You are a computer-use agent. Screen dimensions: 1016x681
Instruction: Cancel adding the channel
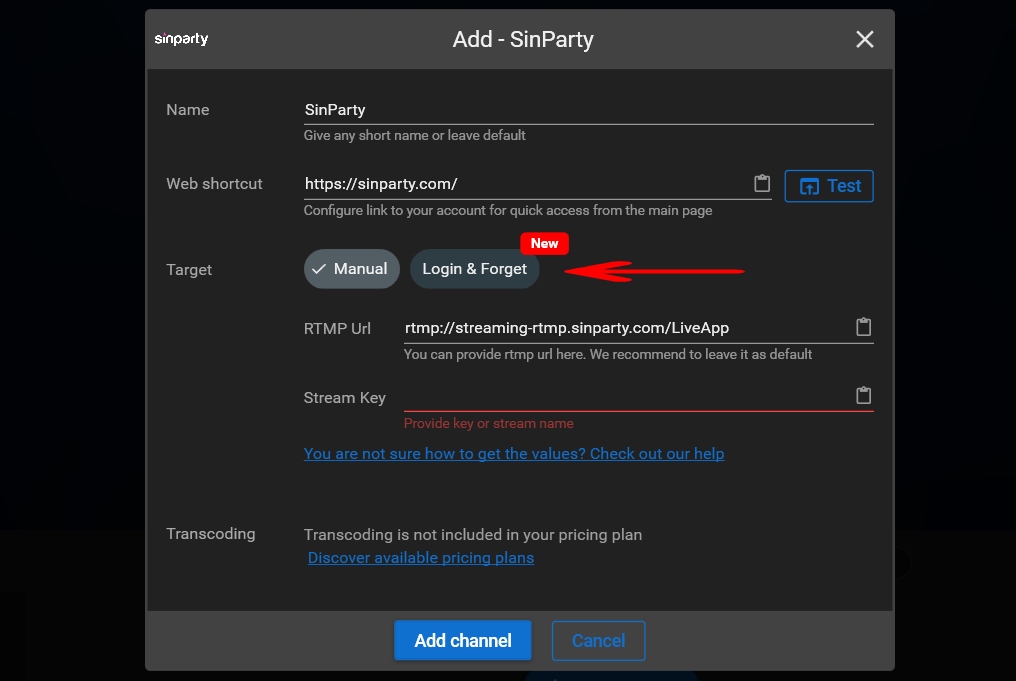[598, 641]
